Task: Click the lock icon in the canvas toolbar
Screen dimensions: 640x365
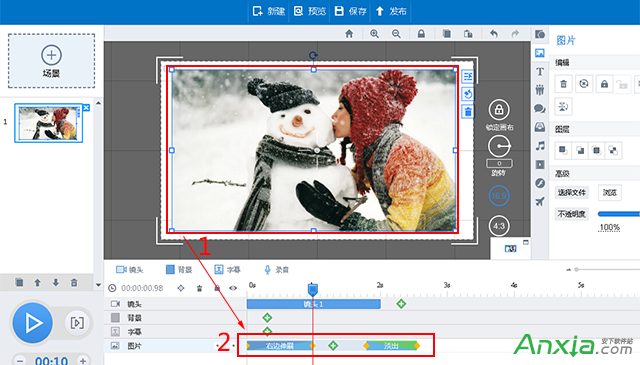Action: 421,33
